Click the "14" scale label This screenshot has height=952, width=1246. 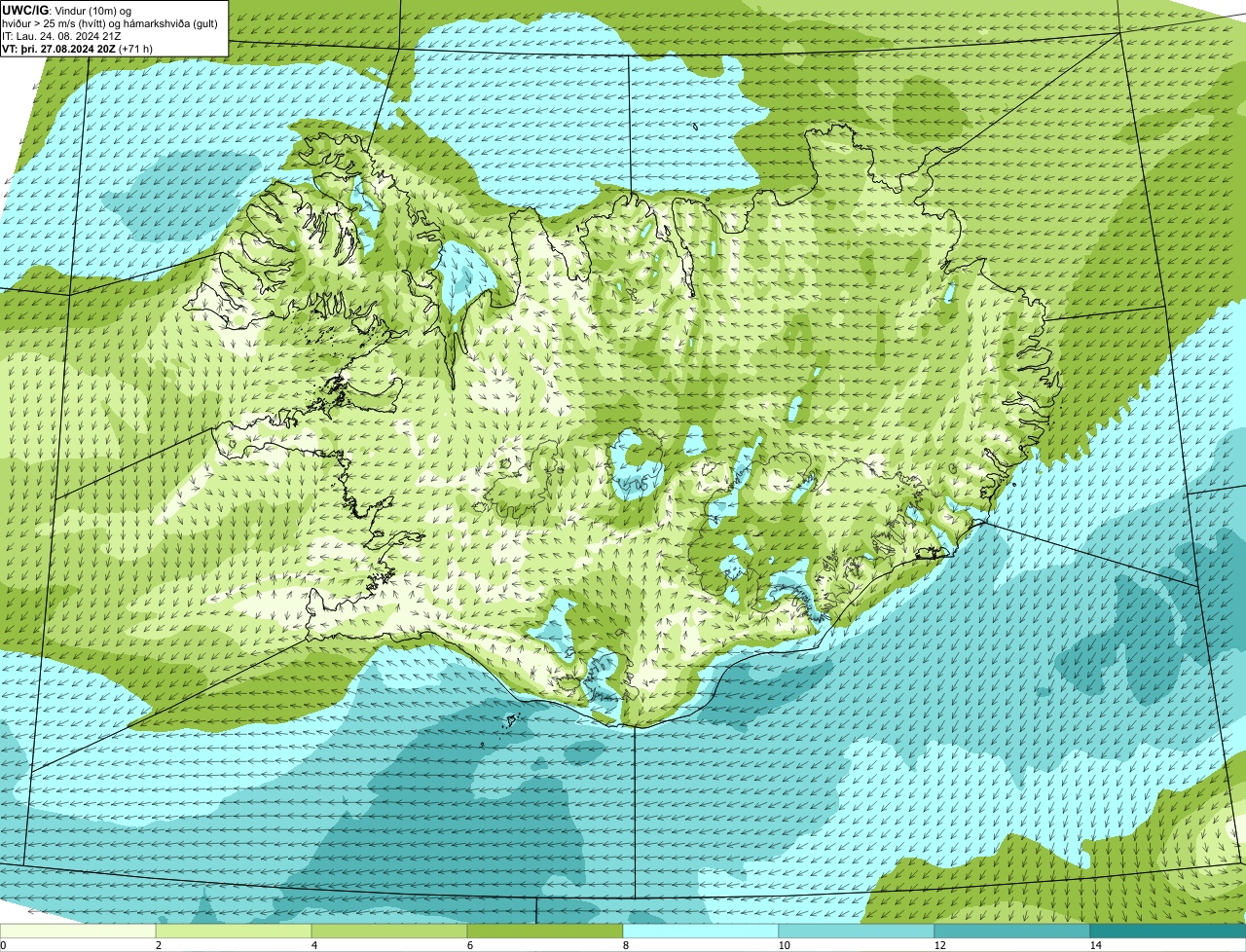click(1095, 945)
